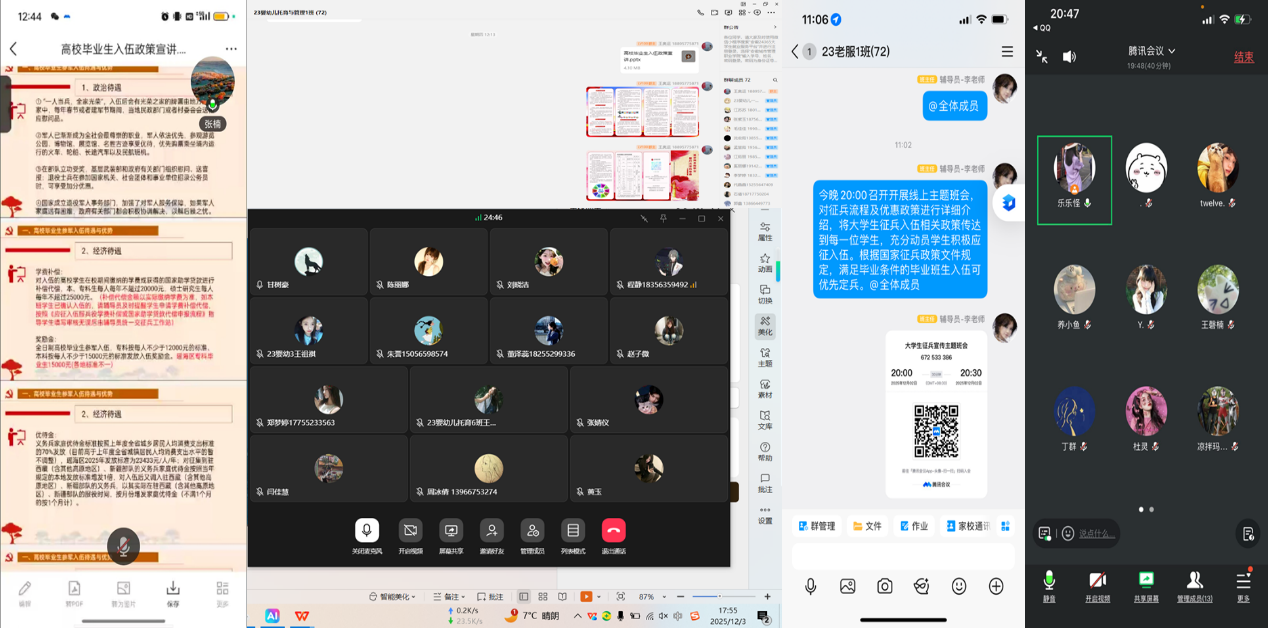Select the homework tab in the QQ chat shortcuts

coord(912,526)
